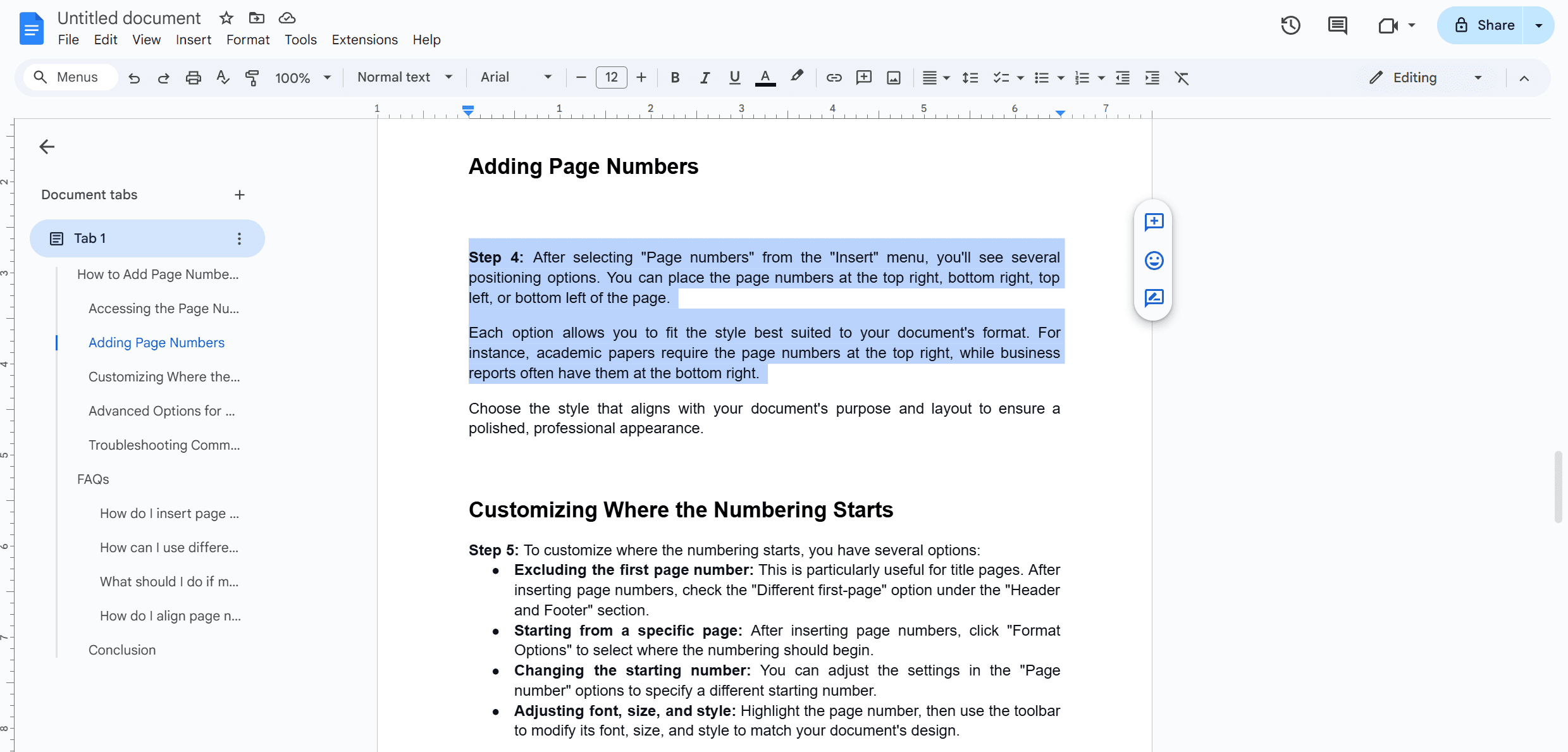Viewport: 1568px width, 752px height.
Task: Click the italic formatting icon
Action: coord(702,77)
